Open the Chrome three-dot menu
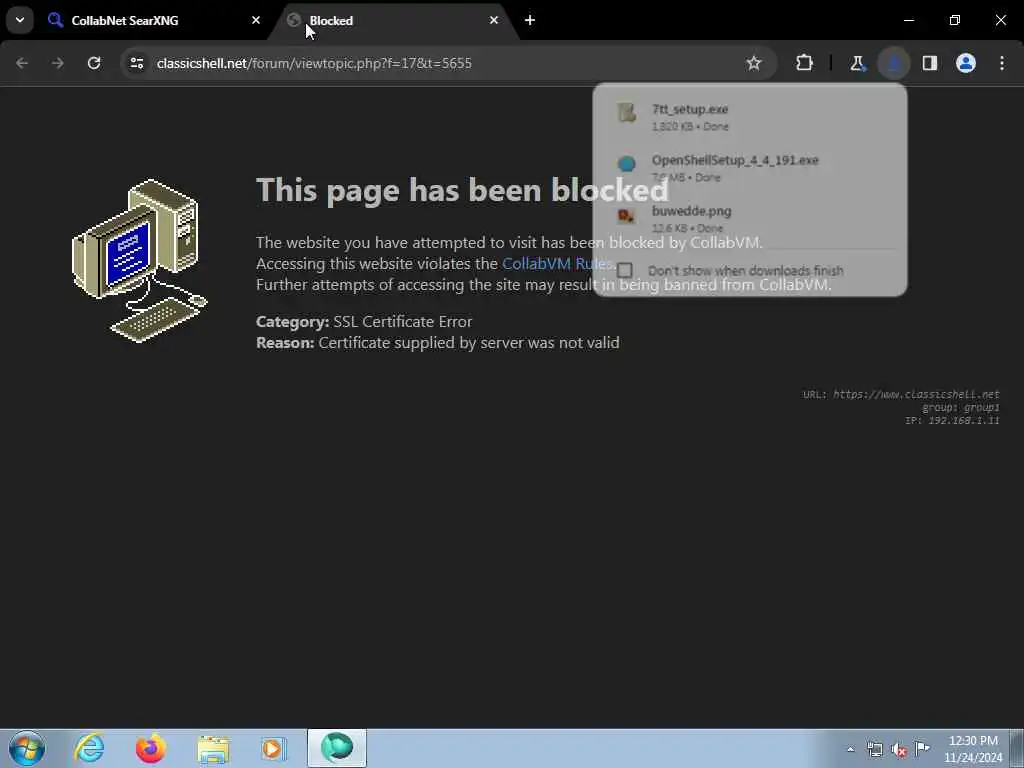This screenshot has height=768, width=1024. (x=1002, y=63)
